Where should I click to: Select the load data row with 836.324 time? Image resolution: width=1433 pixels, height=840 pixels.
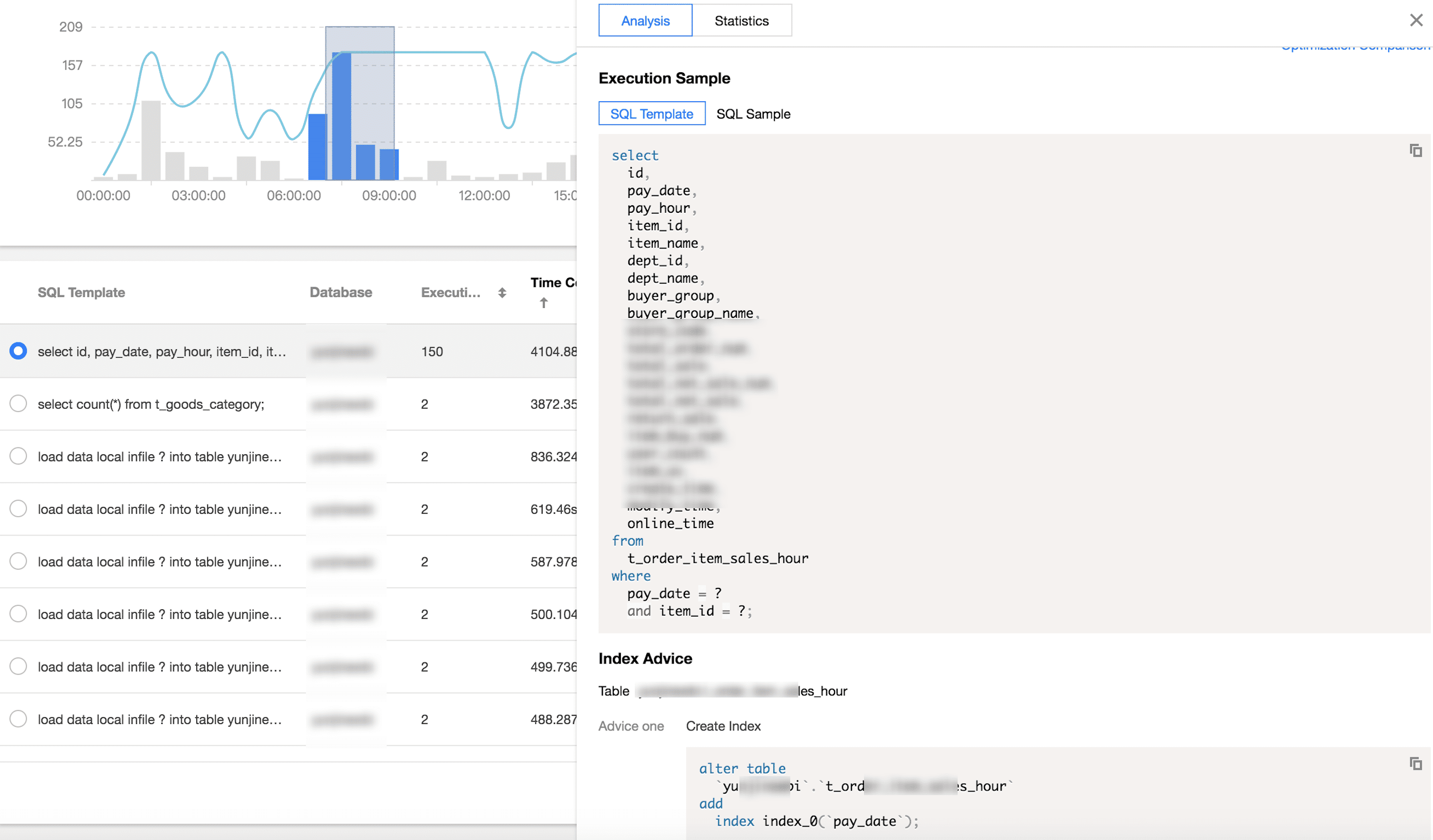point(18,456)
